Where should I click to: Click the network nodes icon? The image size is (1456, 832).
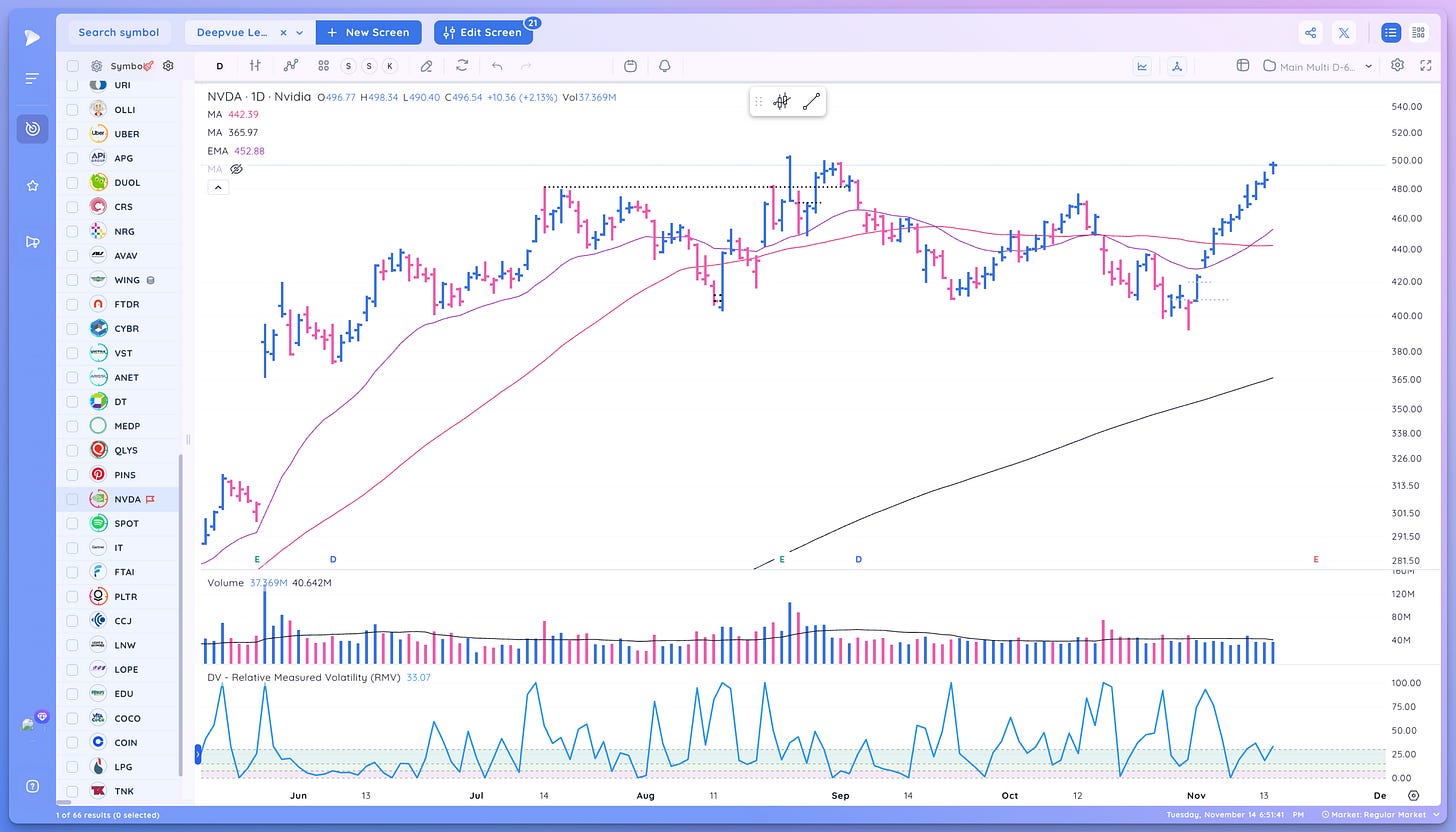click(1177, 66)
